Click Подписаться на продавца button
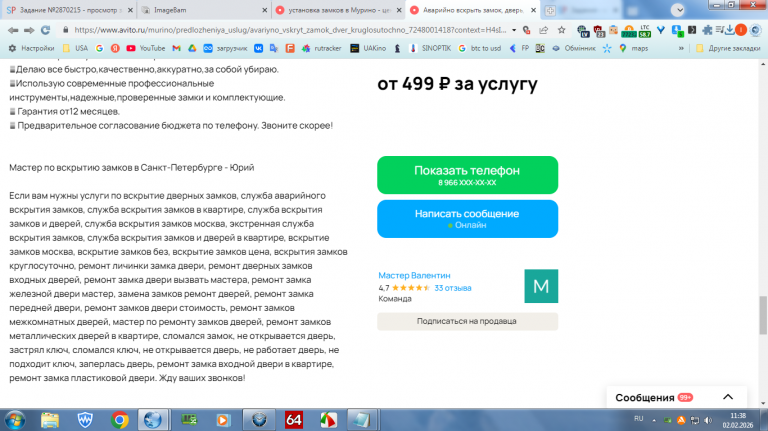Image resolution: width=768 pixels, height=431 pixels. click(467, 321)
